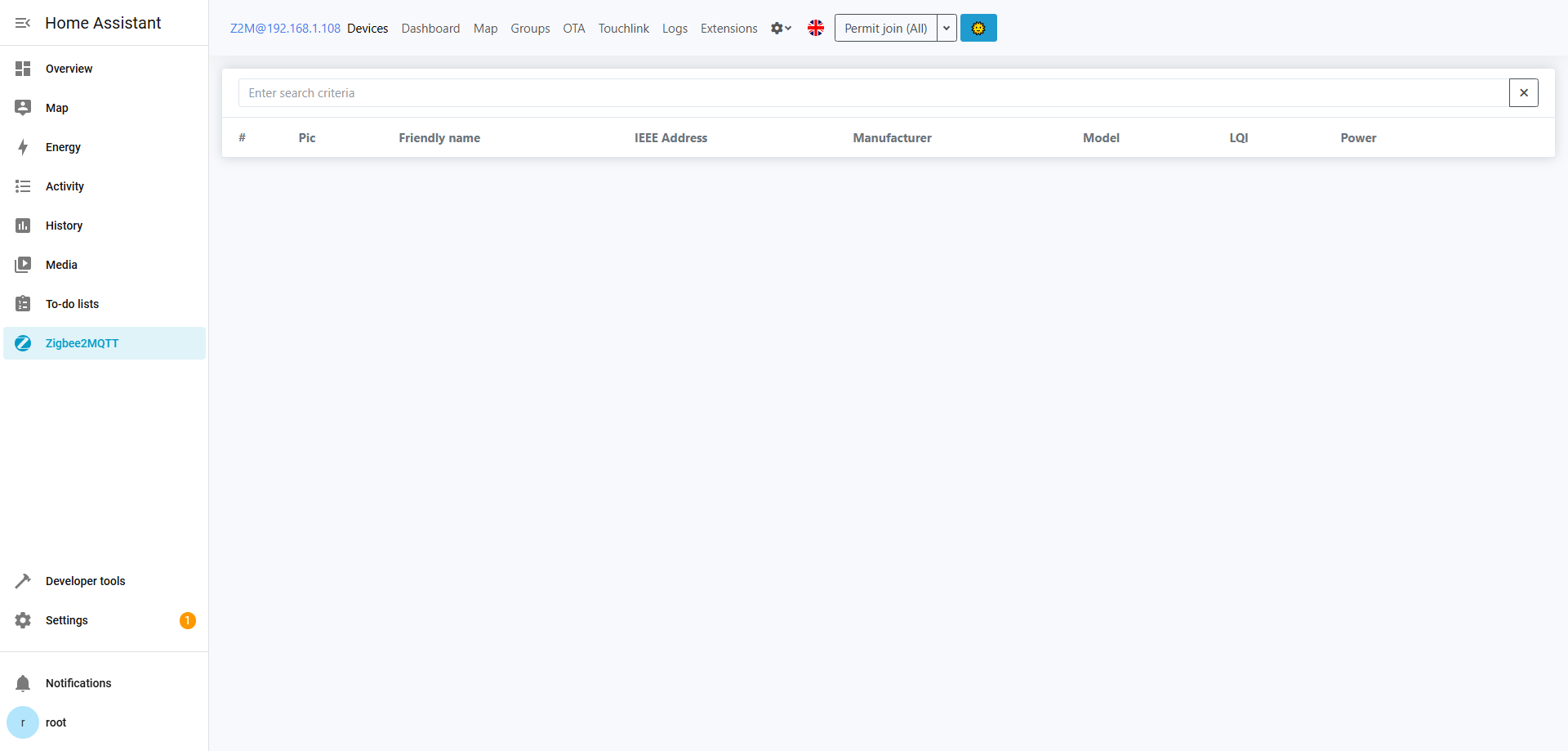Screen dimensions: 1568x751
Task: Open the Energy lightning bolt icon
Action: (x=23, y=147)
